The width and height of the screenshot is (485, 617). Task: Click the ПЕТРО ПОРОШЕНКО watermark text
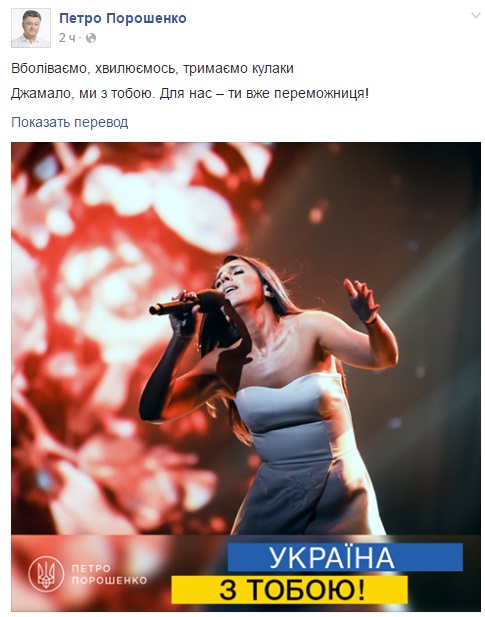click(109, 575)
